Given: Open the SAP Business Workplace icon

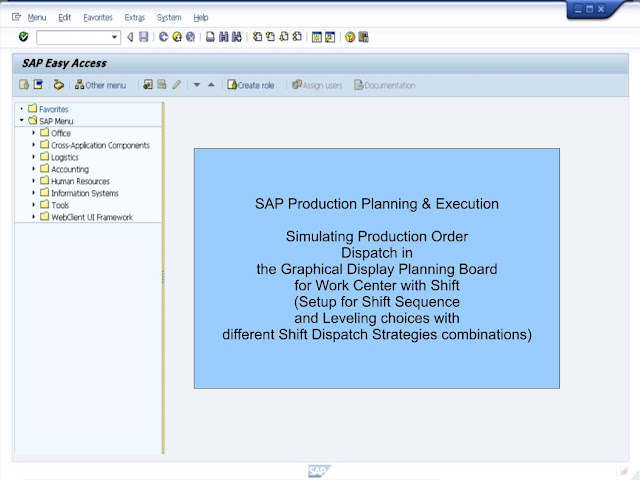Looking at the screenshot, I should point(59,85).
